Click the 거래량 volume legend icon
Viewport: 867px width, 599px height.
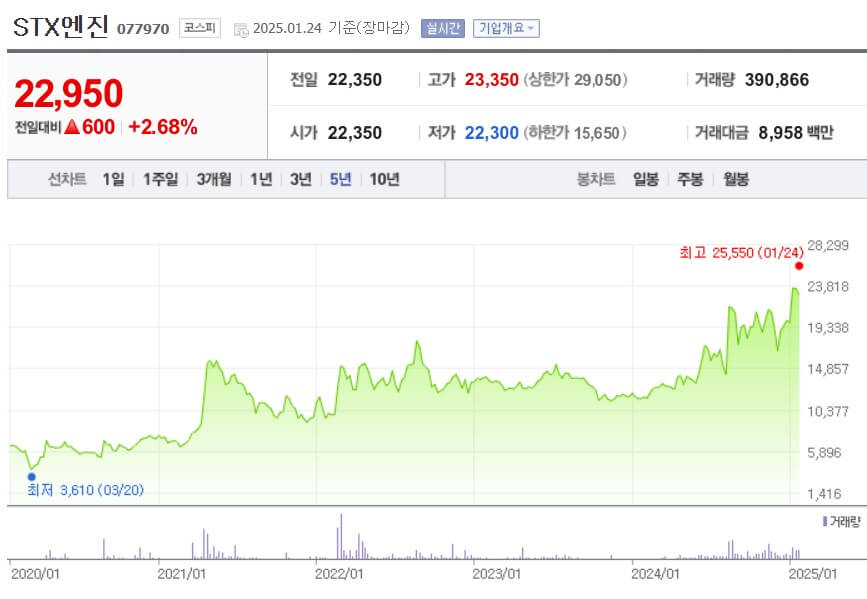[827, 519]
